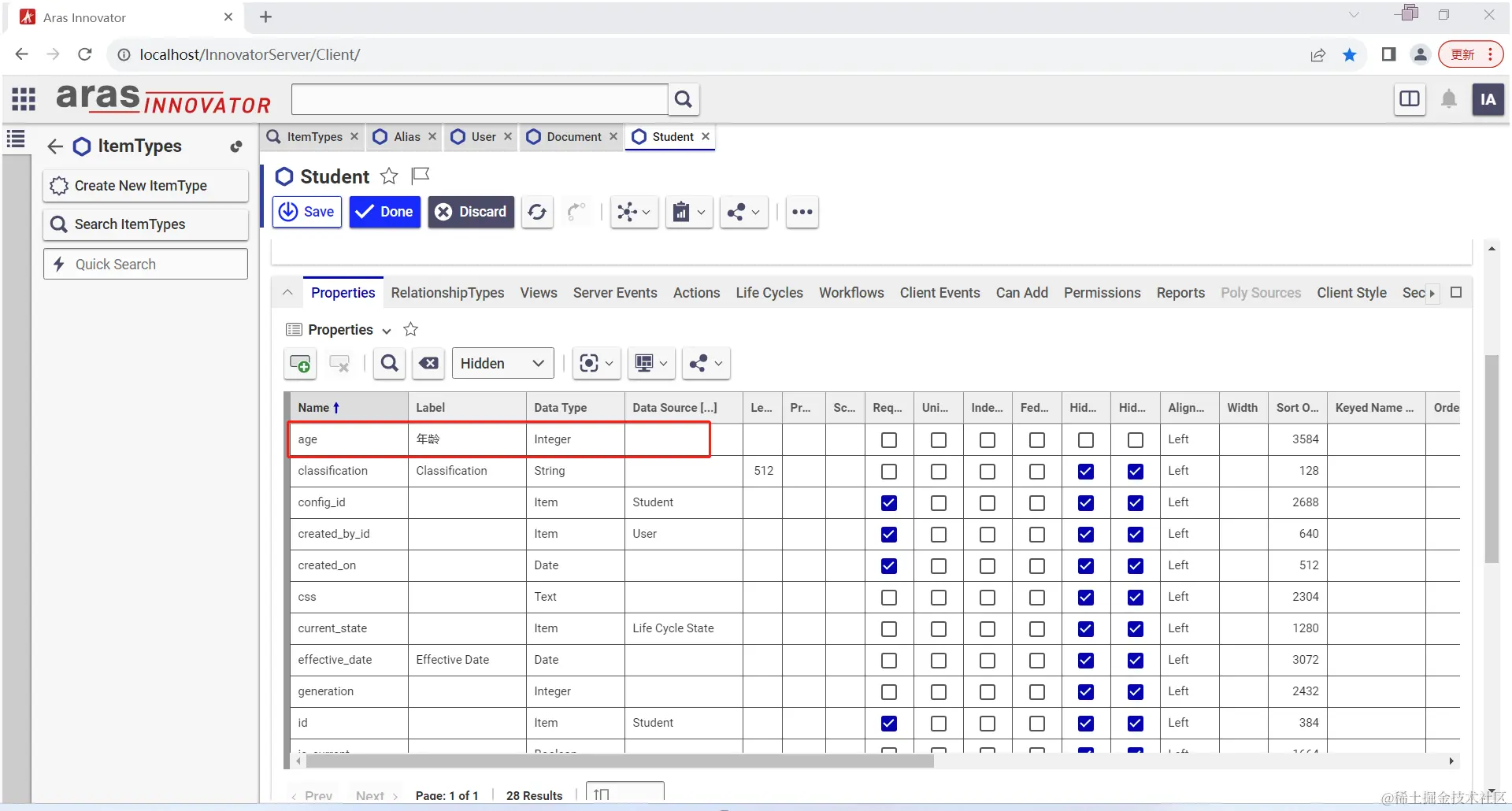The width and height of the screenshot is (1512, 811).
Task: Open the item share dropdown
Action: click(x=744, y=212)
